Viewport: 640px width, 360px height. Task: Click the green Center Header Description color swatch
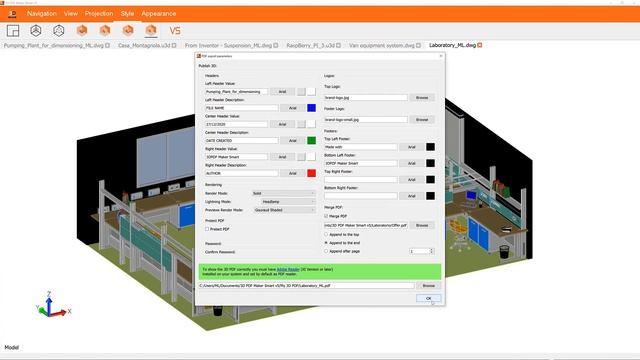tap(311, 140)
